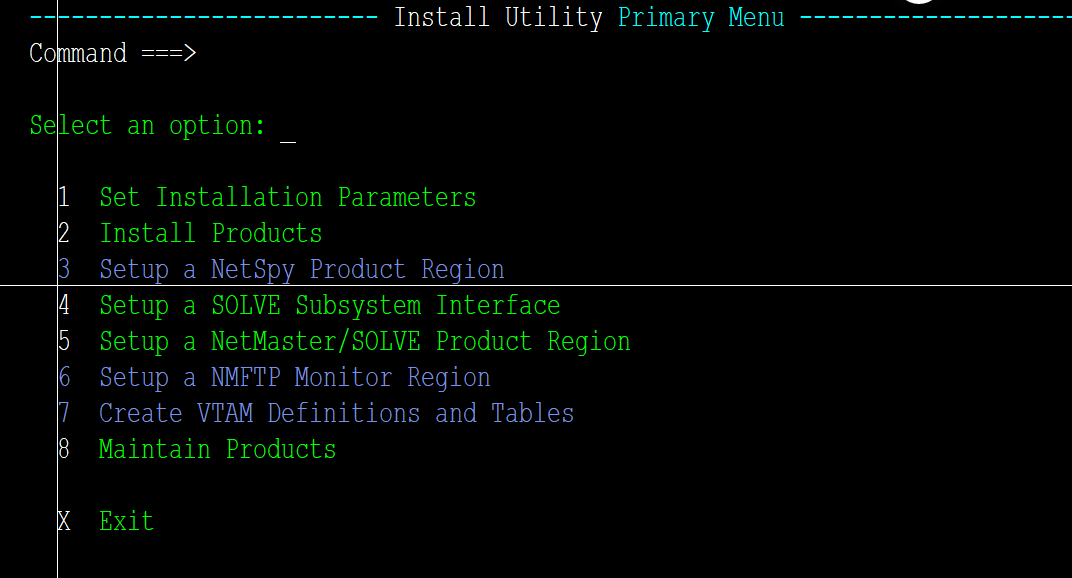Viewport: 1072px width, 578px height.
Task: Select Create VTAM Definitions and Tables
Action: 336,414
